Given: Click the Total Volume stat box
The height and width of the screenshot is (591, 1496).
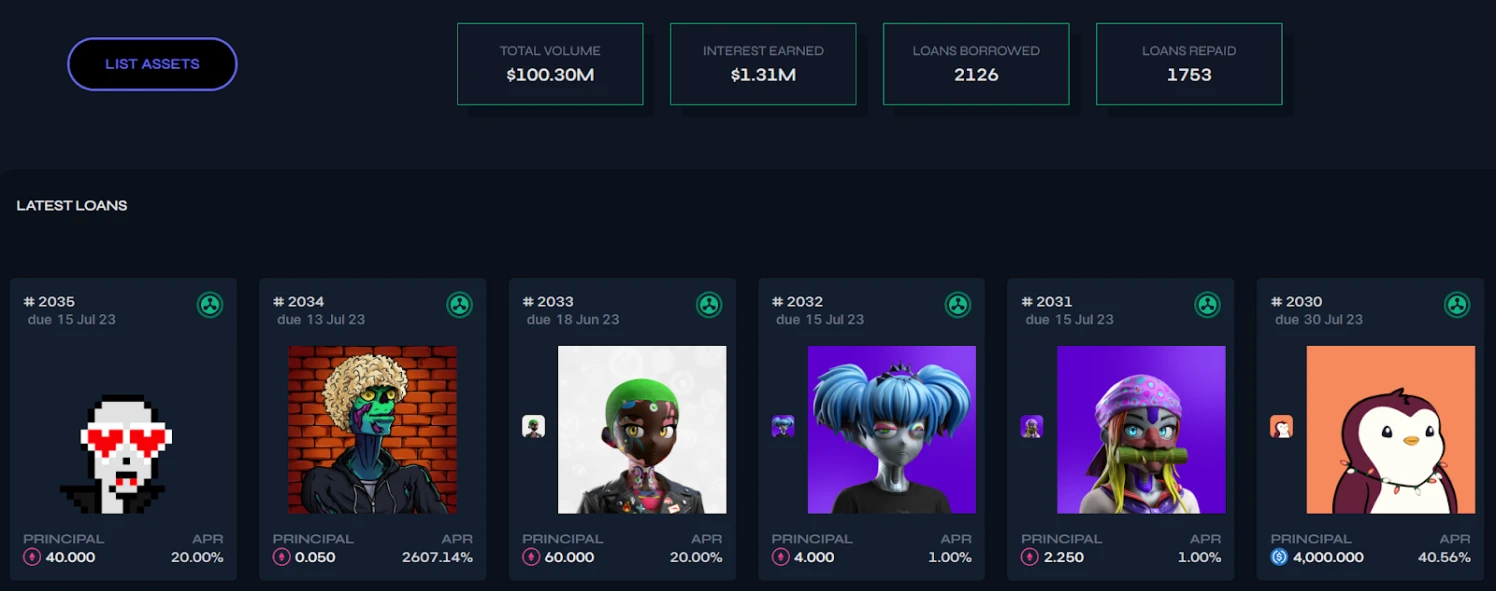Looking at the screenshot, I should [550, 64].
